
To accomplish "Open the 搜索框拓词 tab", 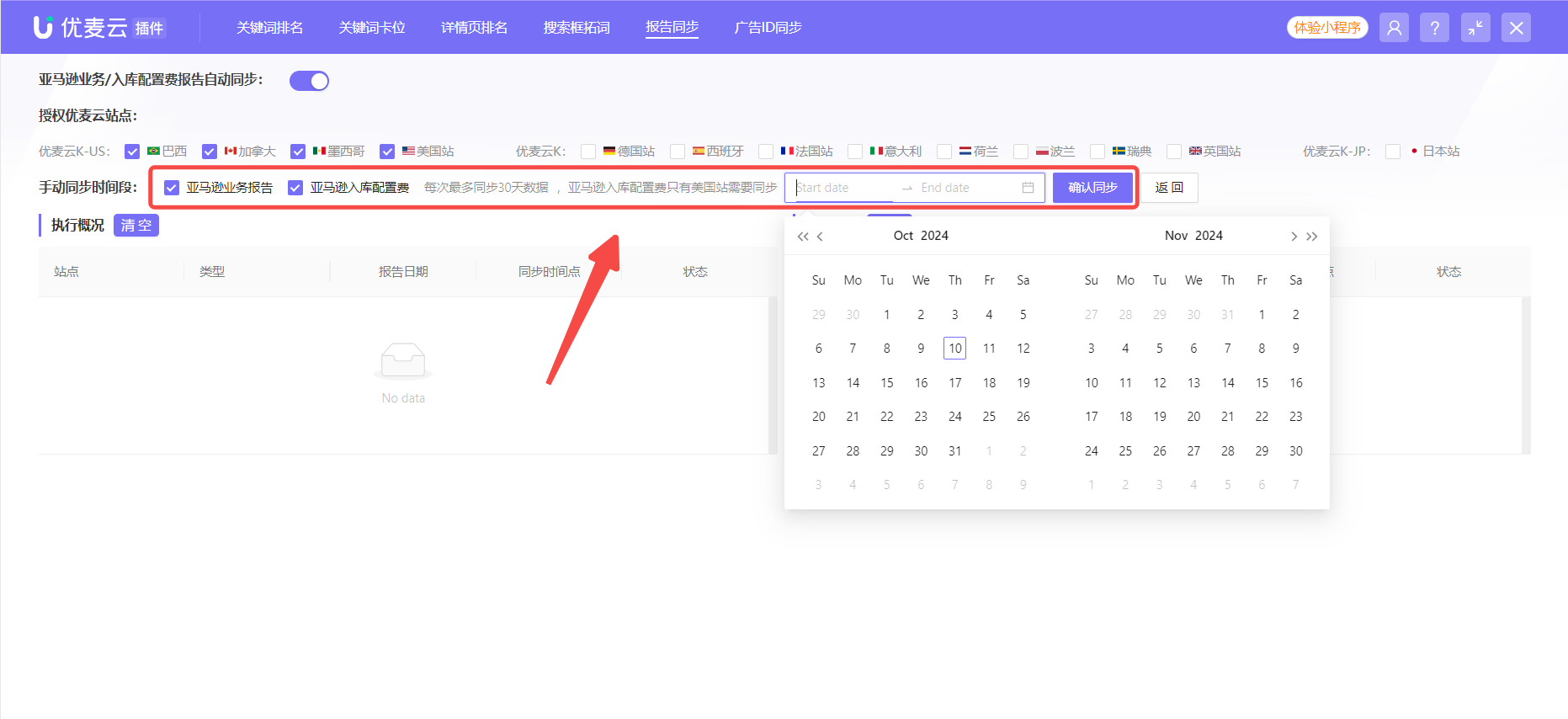I will click(x=577, y=28).
